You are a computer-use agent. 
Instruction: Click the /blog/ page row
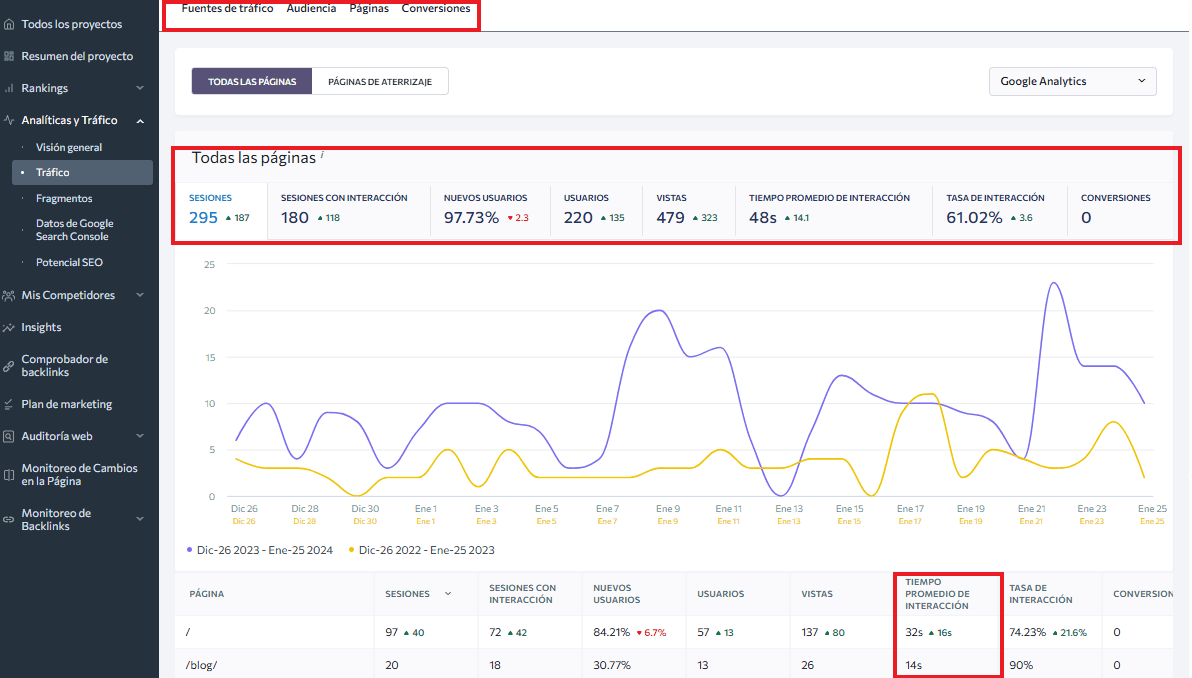click(674, 664)
